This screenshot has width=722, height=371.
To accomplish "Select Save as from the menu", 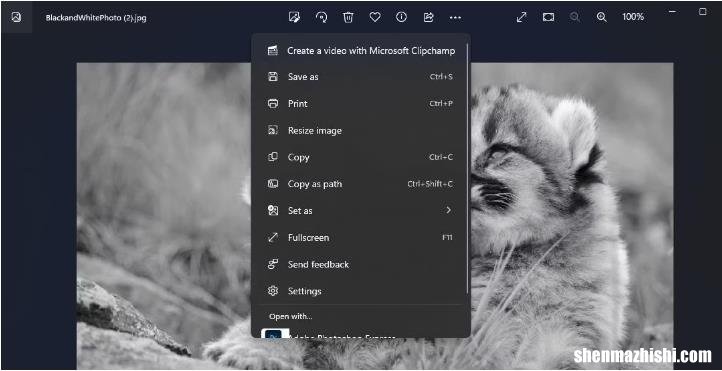I will (361, 77).
